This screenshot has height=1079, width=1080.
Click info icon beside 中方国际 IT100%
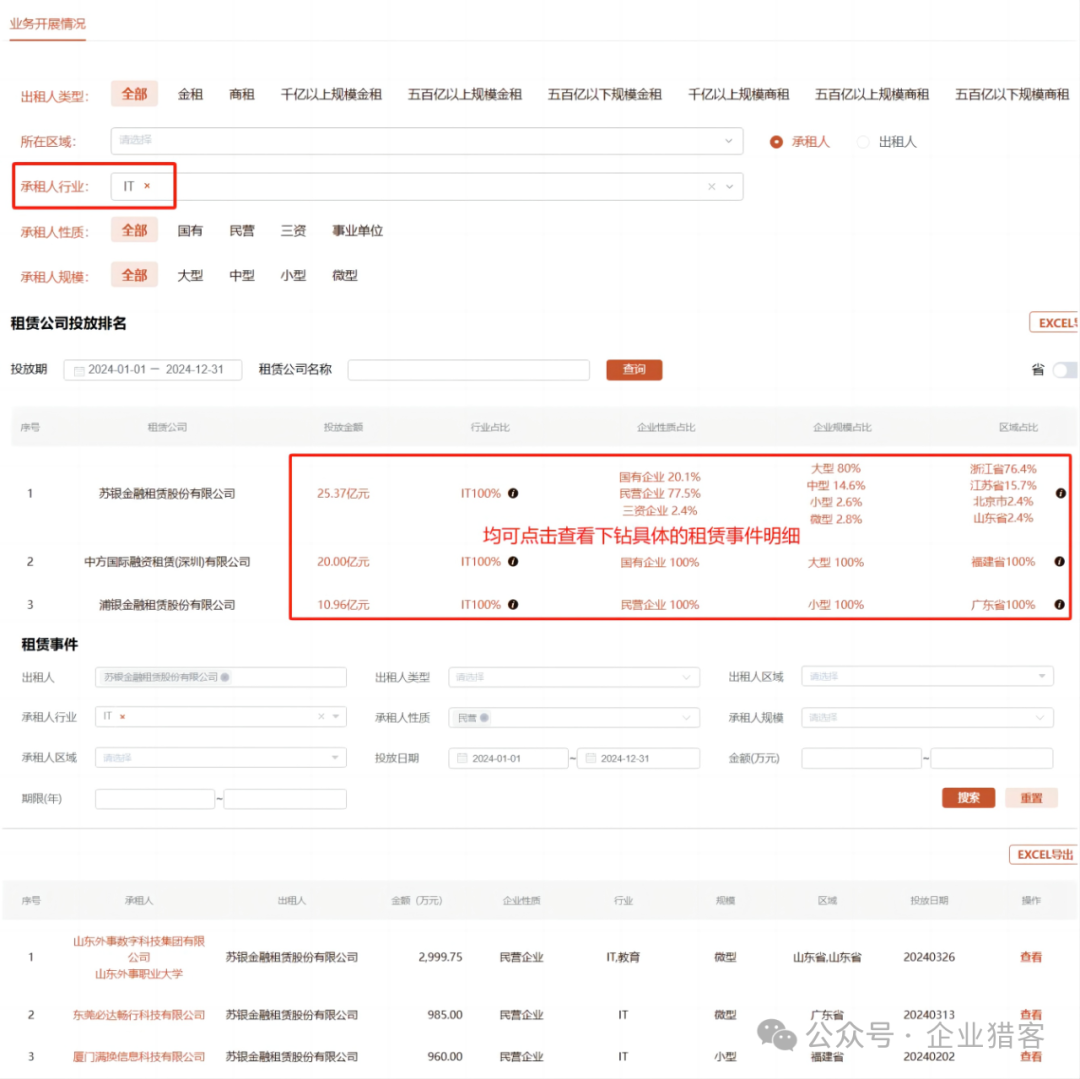(513, 561)
